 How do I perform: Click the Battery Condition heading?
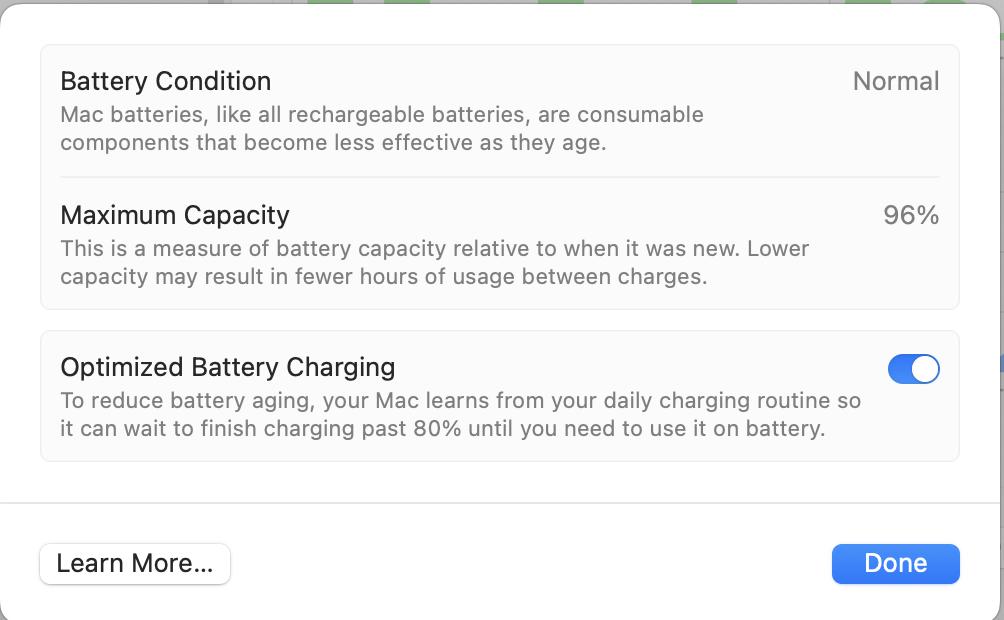(x=166, y=81)
